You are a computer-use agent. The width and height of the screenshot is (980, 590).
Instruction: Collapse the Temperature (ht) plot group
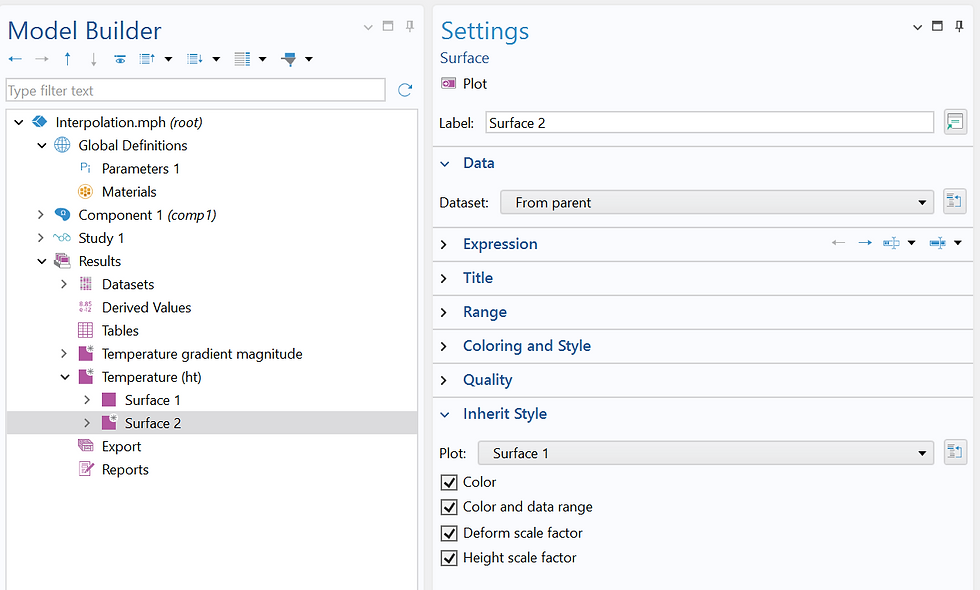point(65,376)
